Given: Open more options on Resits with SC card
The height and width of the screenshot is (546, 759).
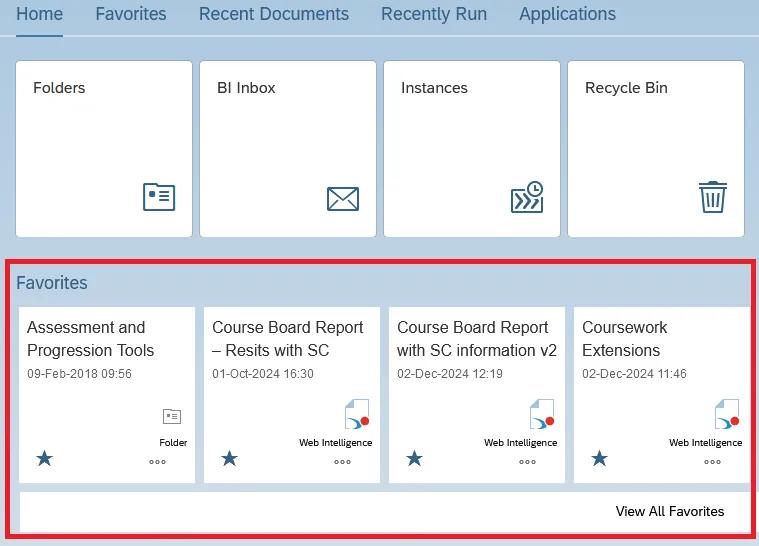Looking at the screenshot, I should (342, 462).
